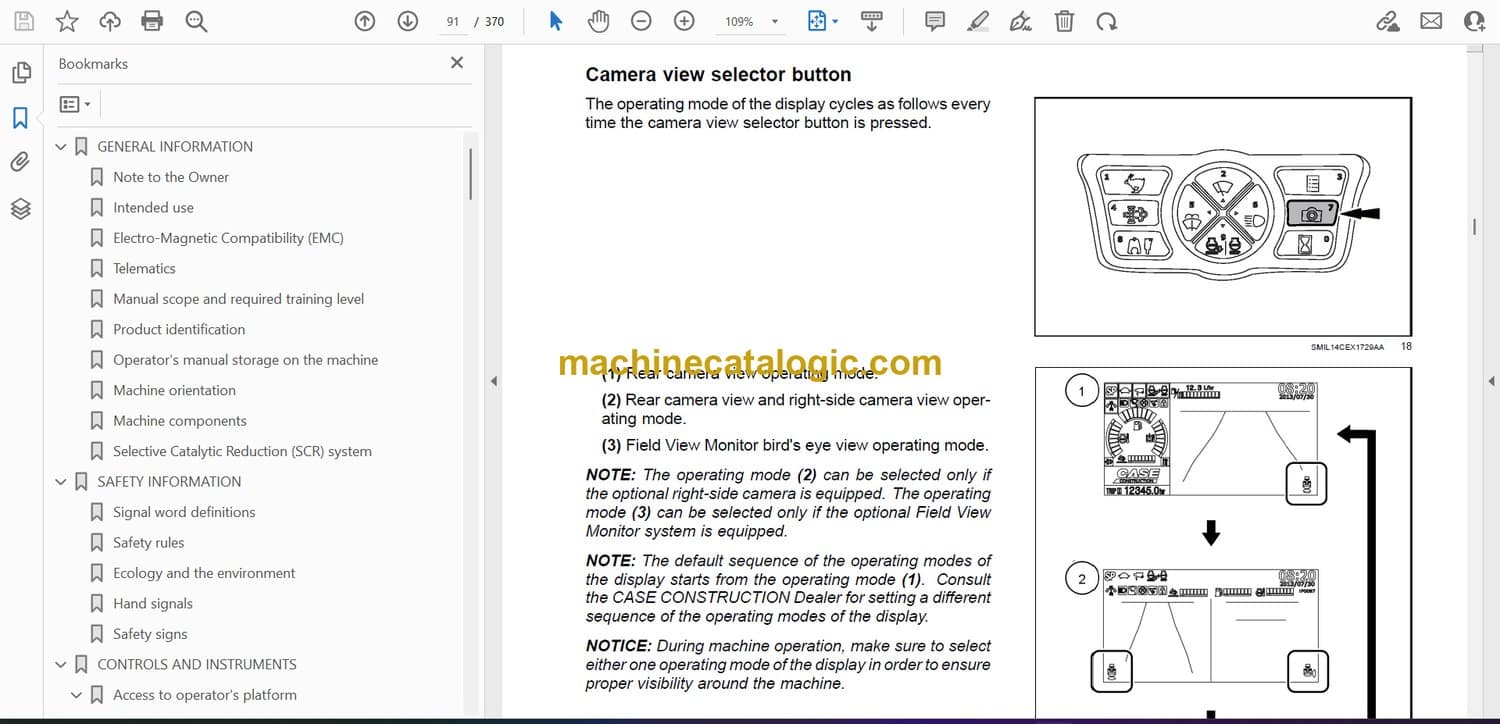Viewport: 1500px width, 724px height.
Task: Collapse the SAFETY INFORMATION bookmark group
Action: click(x=61, y=482)
